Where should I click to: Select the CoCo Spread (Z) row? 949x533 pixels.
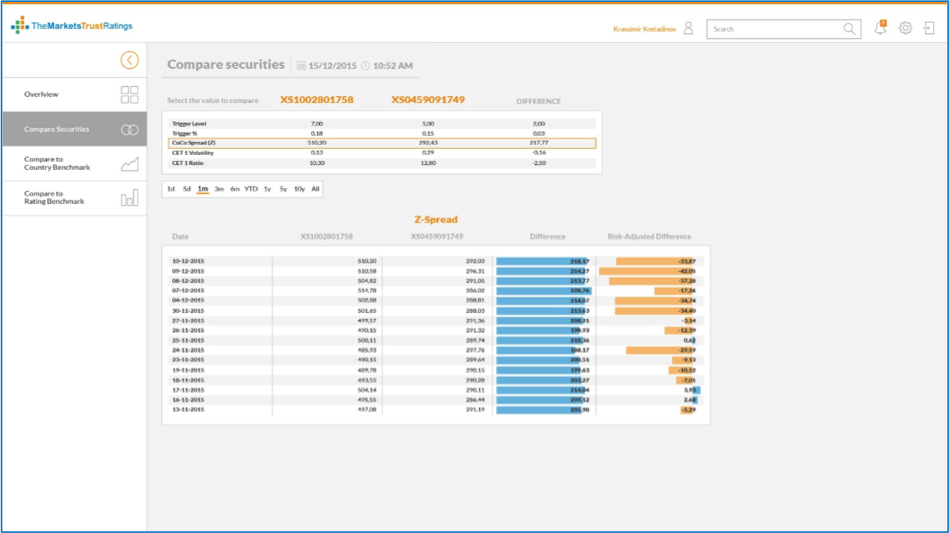[x=382, y=143]
